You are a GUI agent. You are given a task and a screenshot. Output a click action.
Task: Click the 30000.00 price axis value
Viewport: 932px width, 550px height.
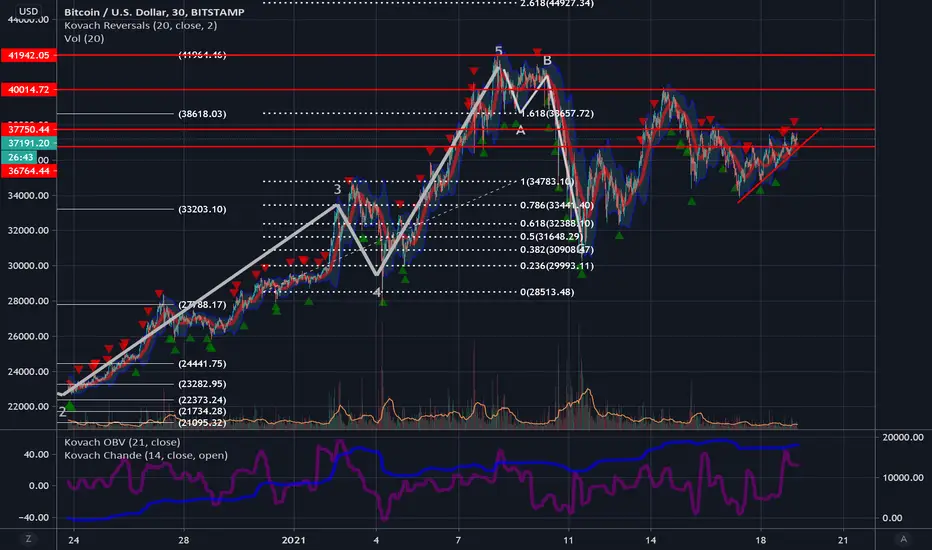coord(28,266)
